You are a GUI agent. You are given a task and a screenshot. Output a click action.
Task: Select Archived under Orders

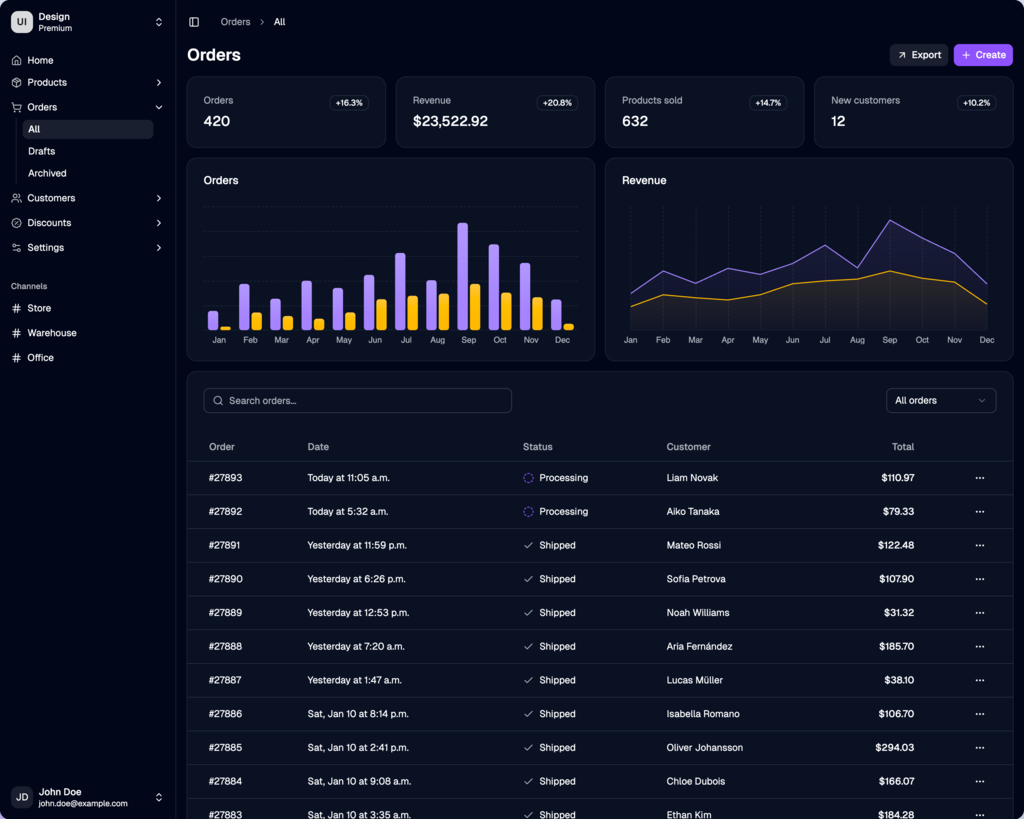(x=47, y=173)
